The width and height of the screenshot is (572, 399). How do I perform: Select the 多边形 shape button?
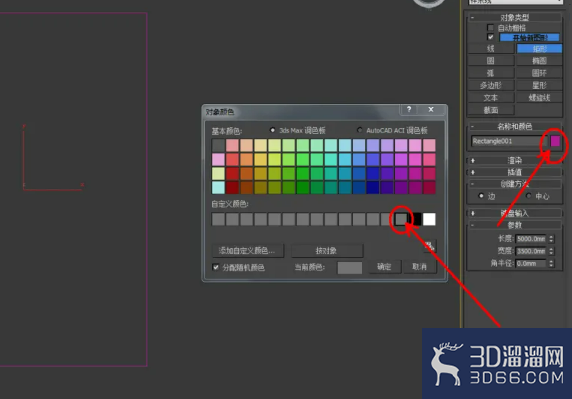point(491,85)
